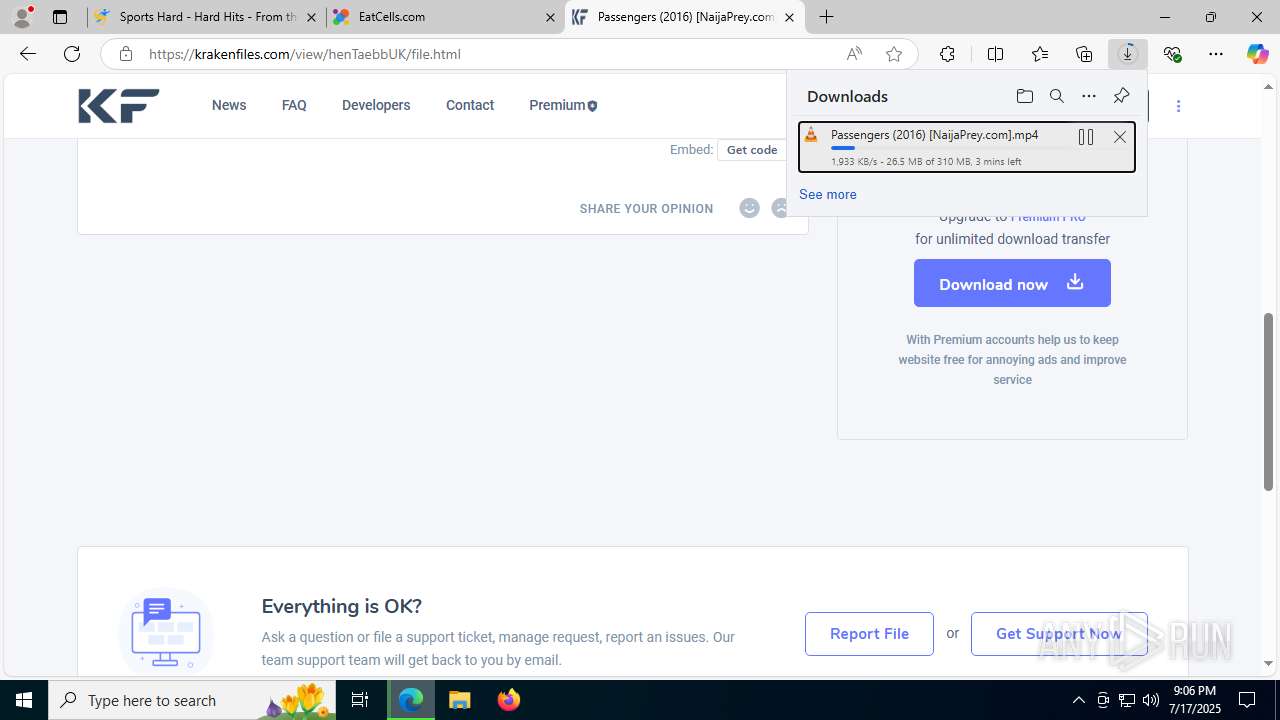Click the page vertical scrollbar thumb

click(1269, 402)
